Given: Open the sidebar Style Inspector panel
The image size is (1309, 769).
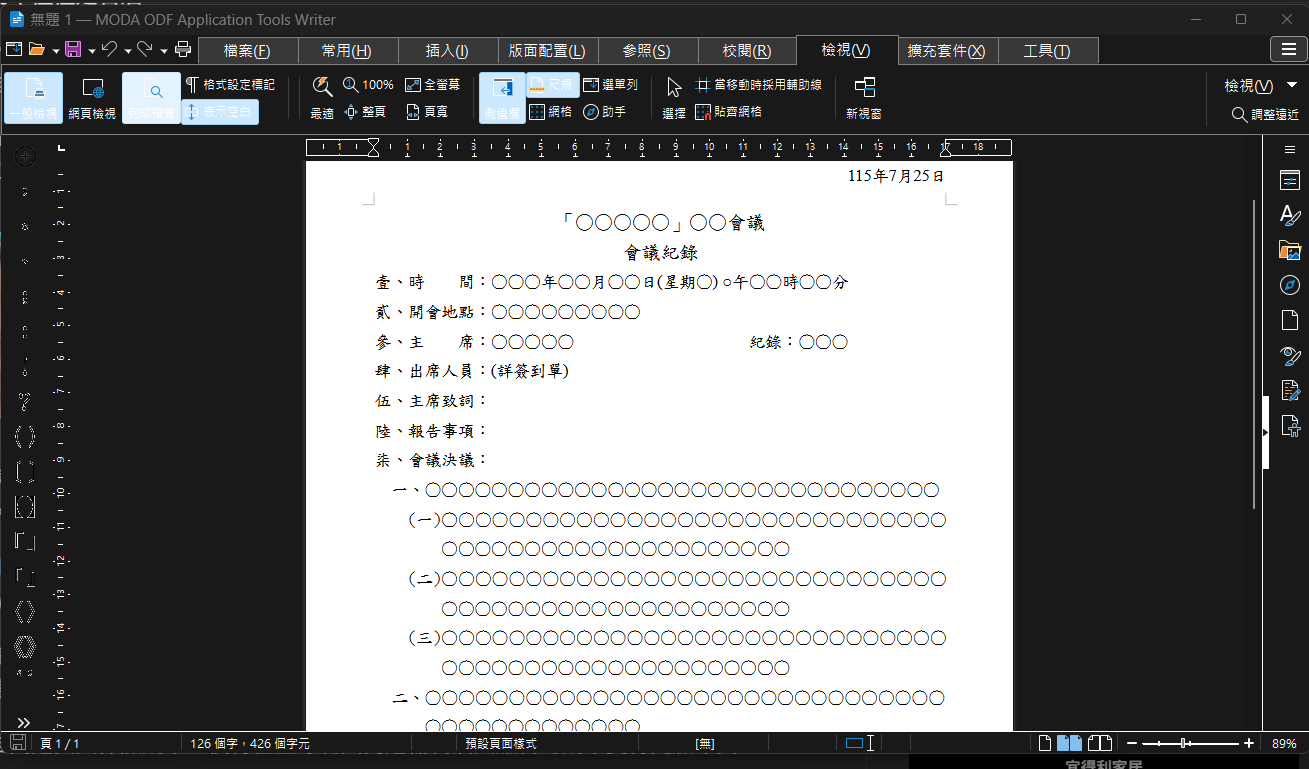Looking at the screenshot, I should [x=1290, y=356].
